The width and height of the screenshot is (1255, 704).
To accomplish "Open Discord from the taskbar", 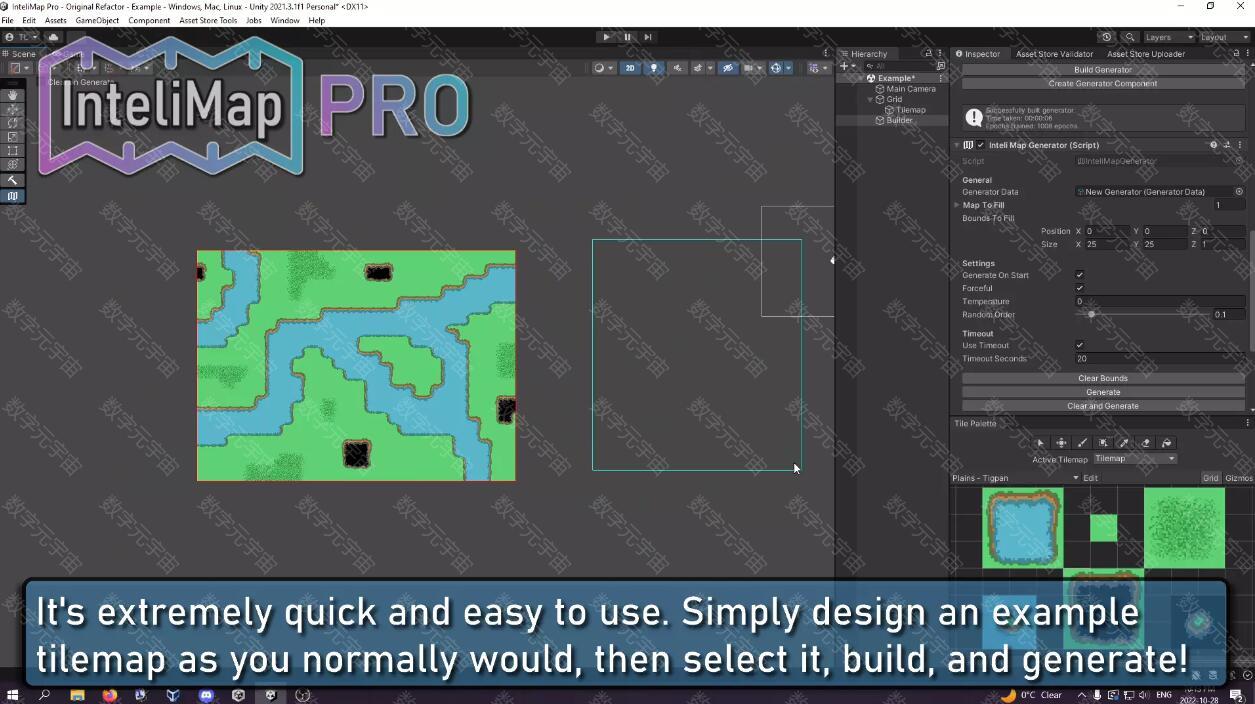I will click(206, 695).
